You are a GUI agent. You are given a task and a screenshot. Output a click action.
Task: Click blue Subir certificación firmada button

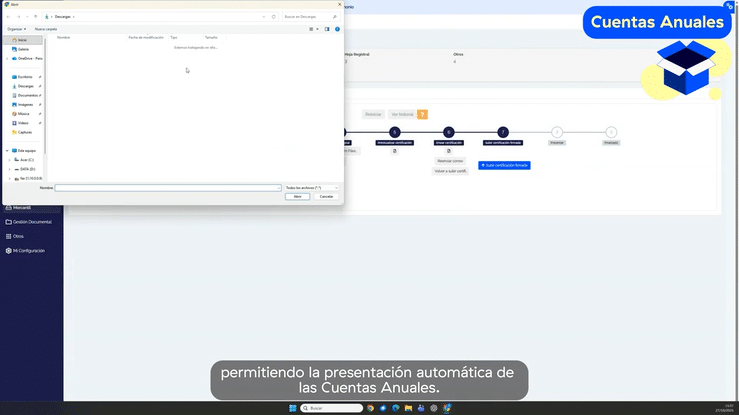pyautogui.click(x=504, y=165)
